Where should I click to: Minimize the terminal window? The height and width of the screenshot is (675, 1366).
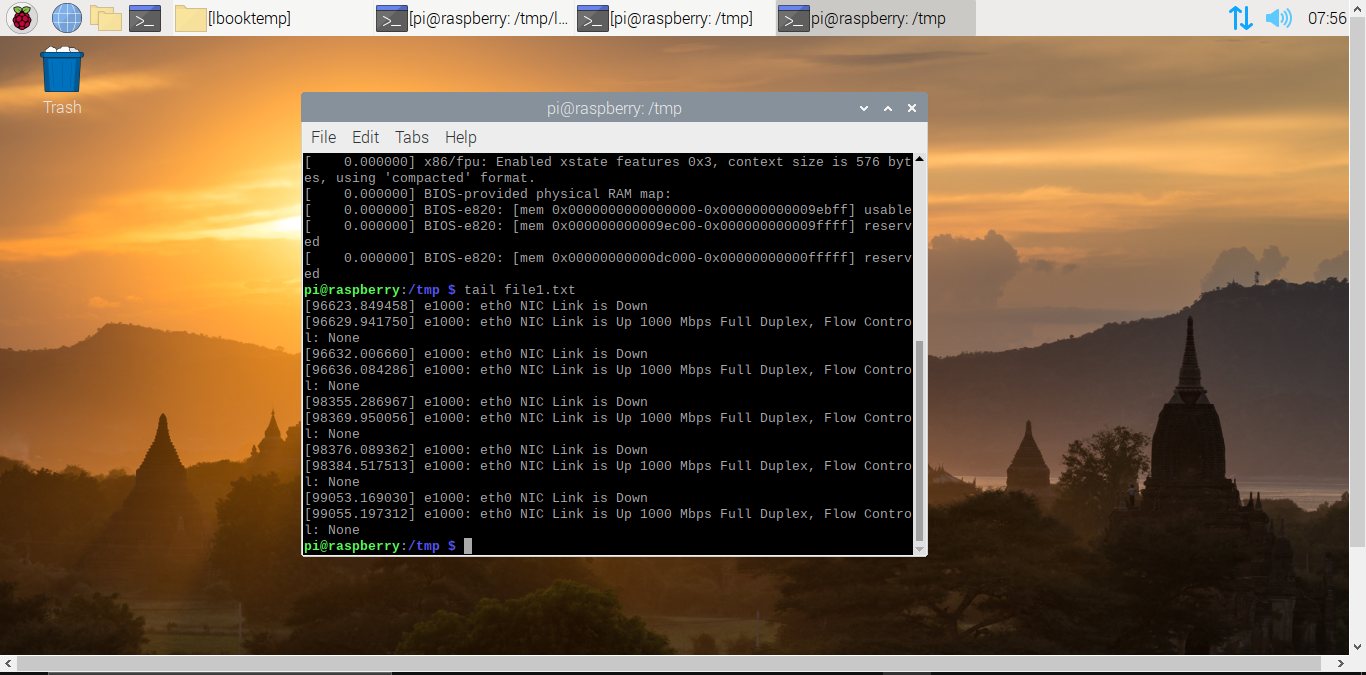[864, 108]
